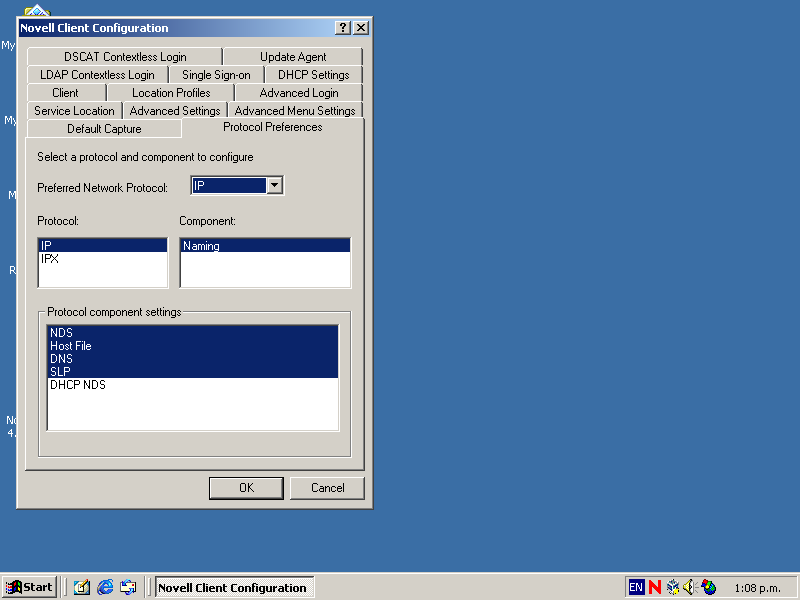Click the taskbar clock showing 1:08 p.m.
The width and height of the screenshot is (800, 600).
coord(757,588)
